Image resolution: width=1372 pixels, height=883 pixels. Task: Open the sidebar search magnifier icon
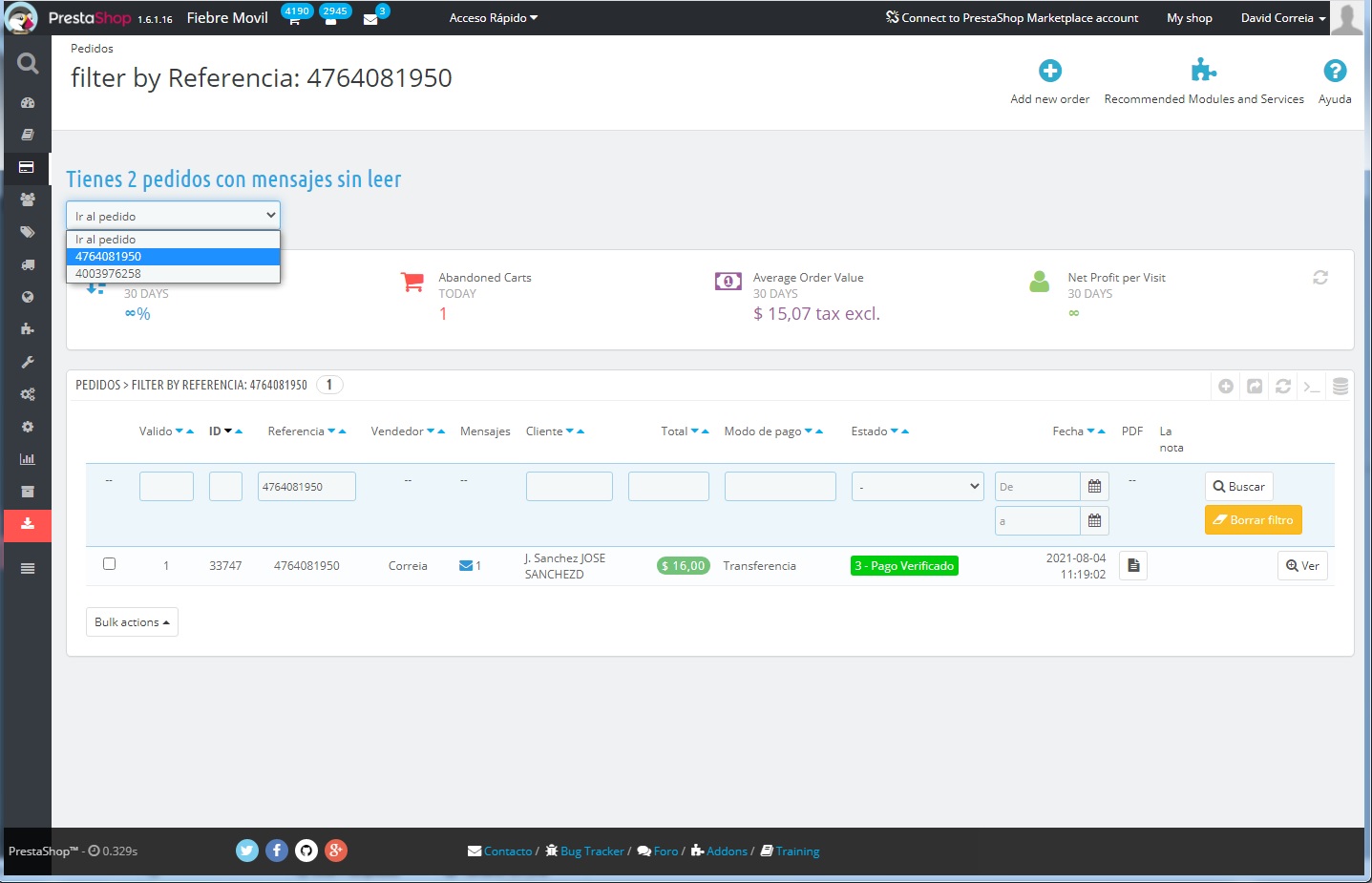tap(28, 64)
